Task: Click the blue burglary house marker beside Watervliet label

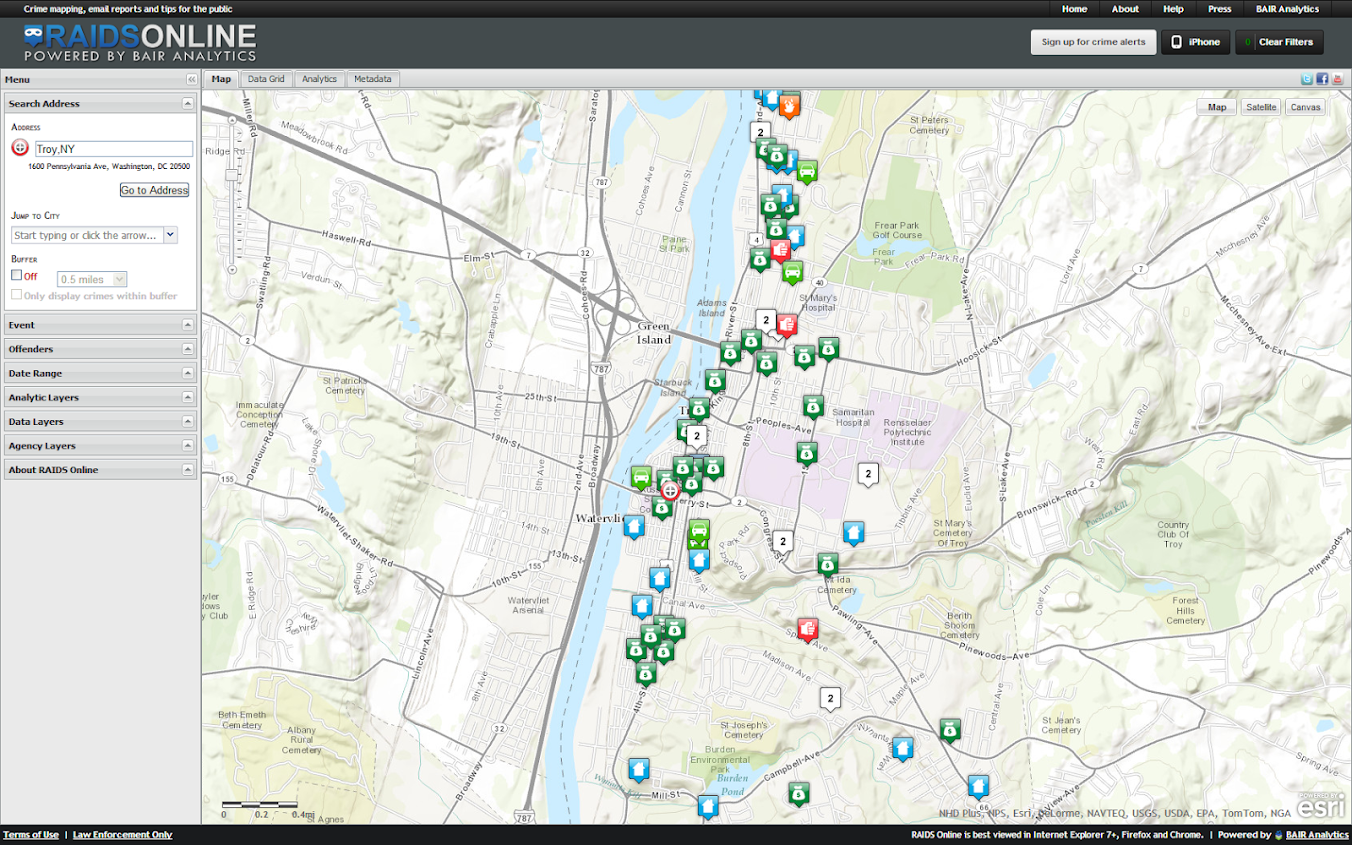Action: pyautogui.click(x=634, y=525)
